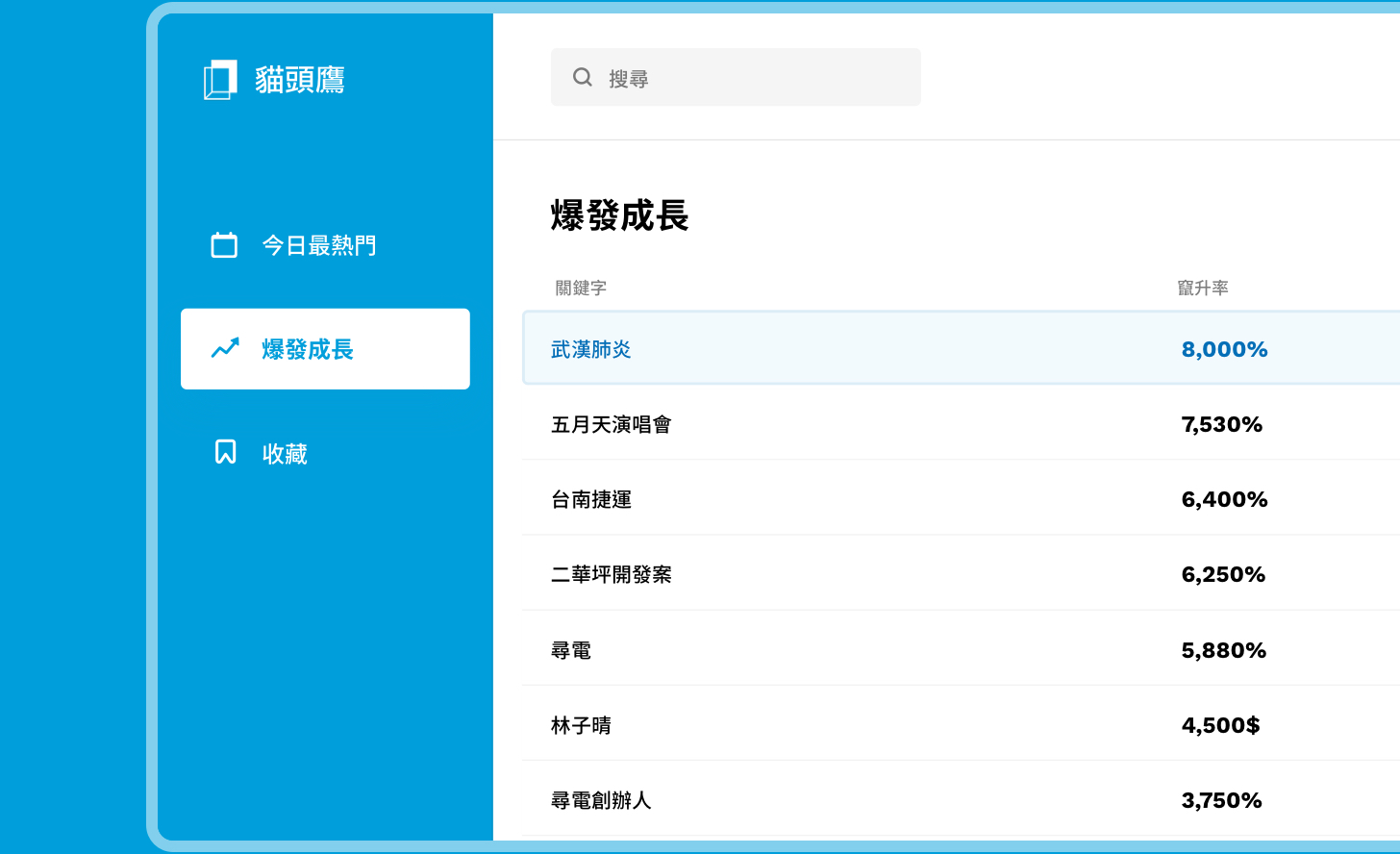Click the 8,000% rate in highlighted row

[x=1224, y=350]
